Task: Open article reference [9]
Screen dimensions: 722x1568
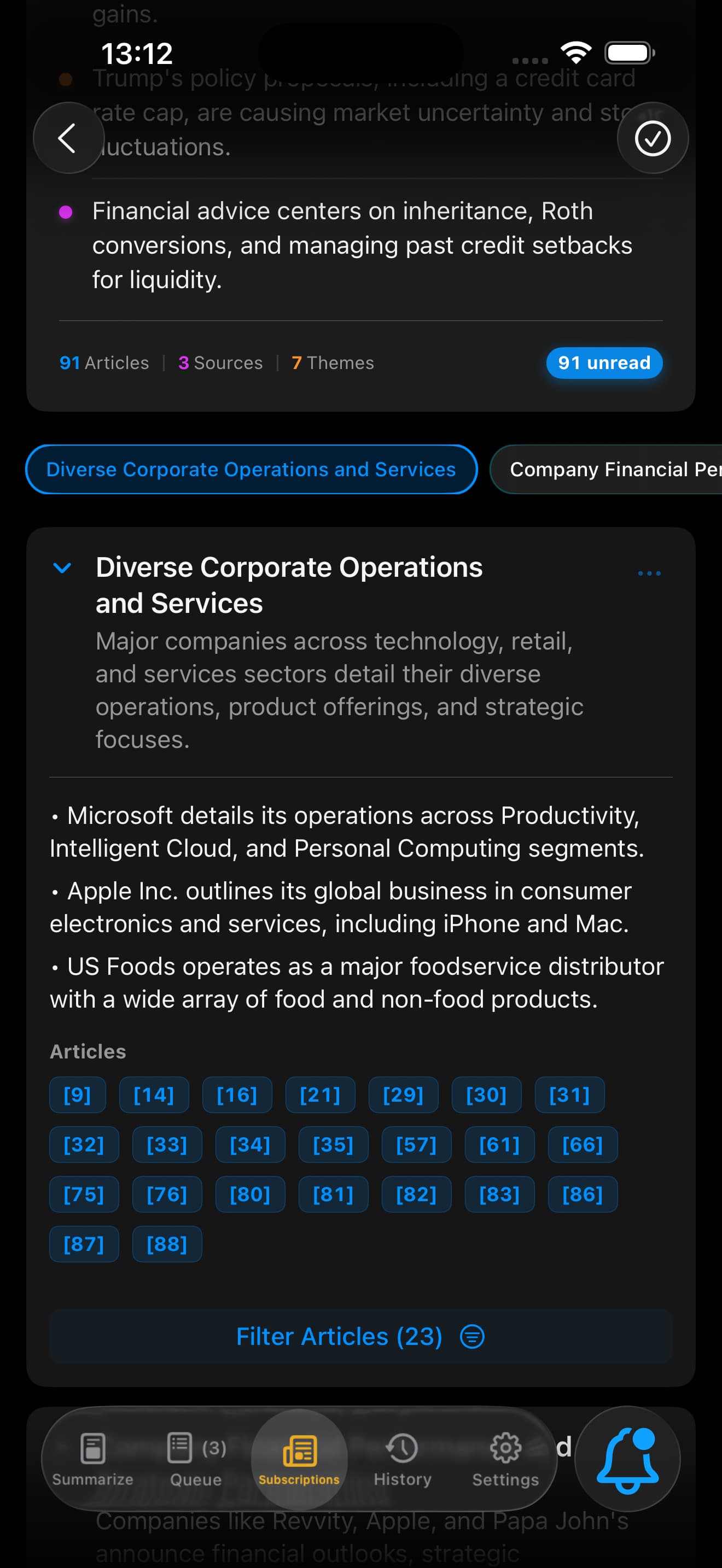Action: pos(77,1095)
